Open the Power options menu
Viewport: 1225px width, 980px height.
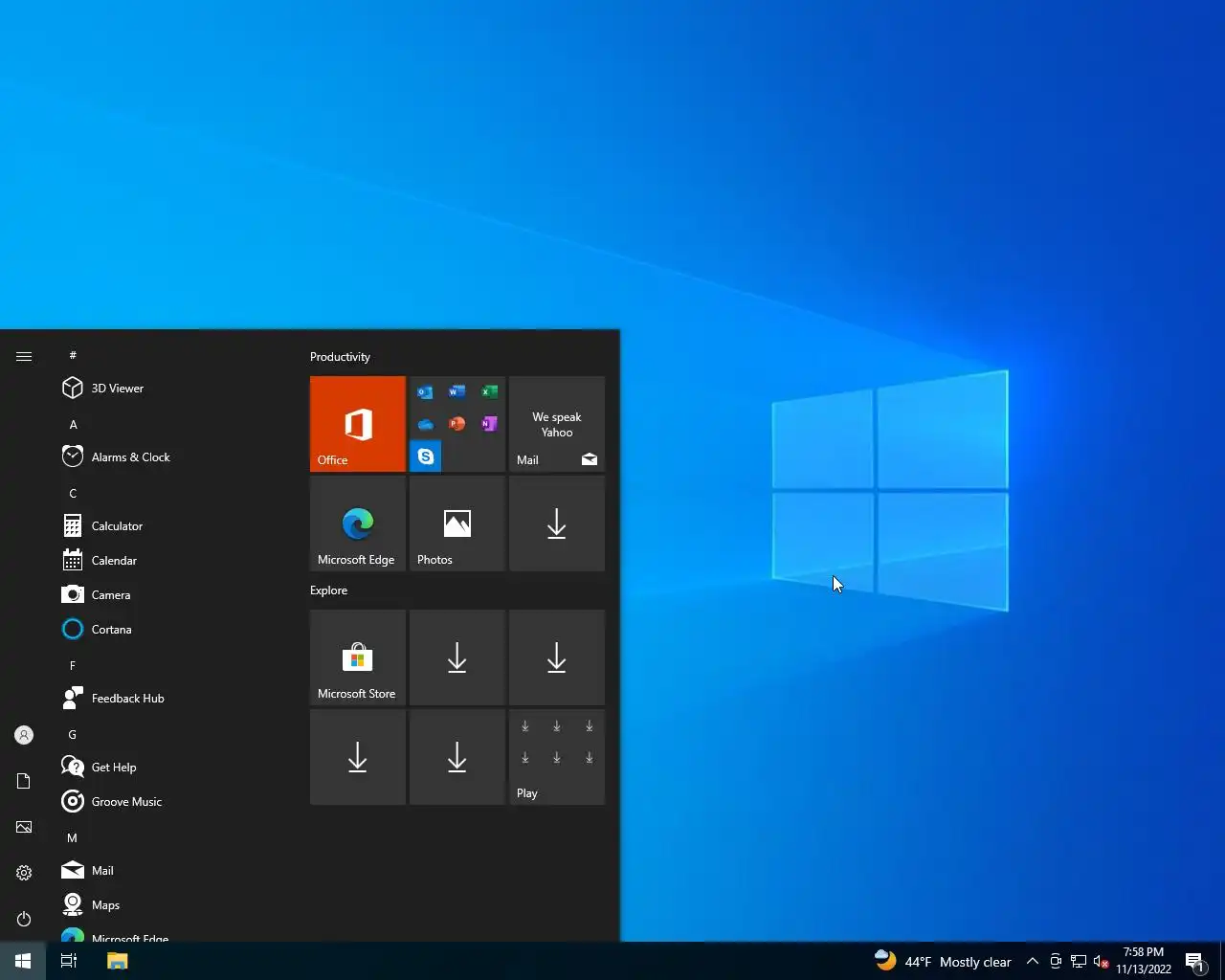point(24,919)
